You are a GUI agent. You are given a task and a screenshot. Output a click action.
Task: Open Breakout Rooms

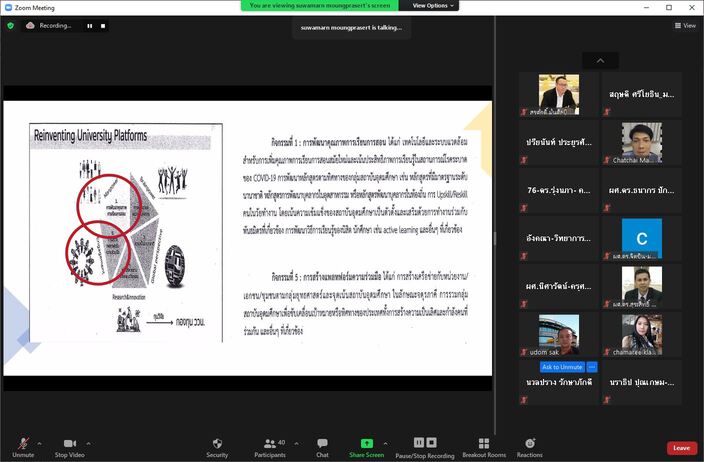point(484,448)
